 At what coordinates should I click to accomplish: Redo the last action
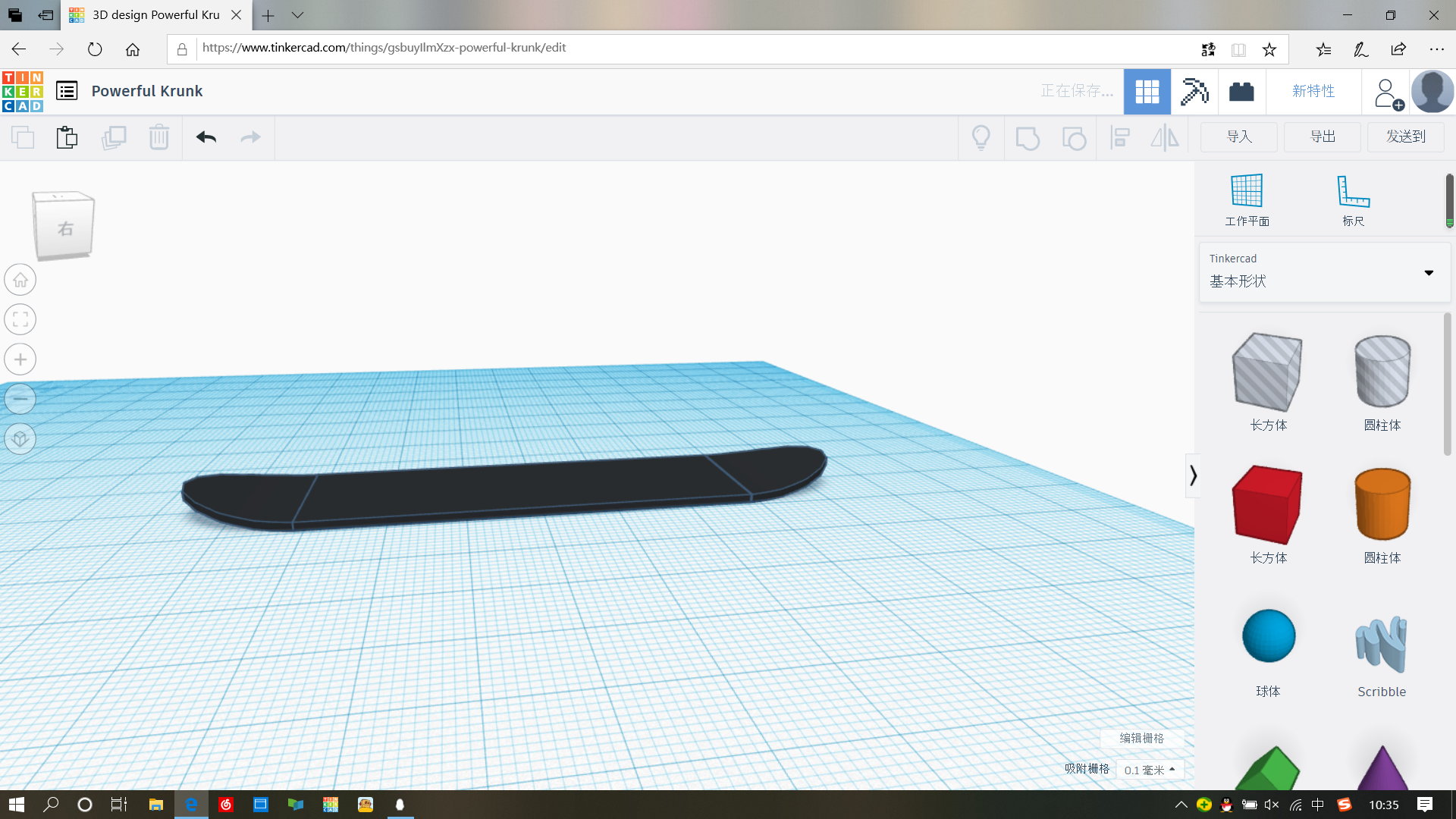(250, 137)
